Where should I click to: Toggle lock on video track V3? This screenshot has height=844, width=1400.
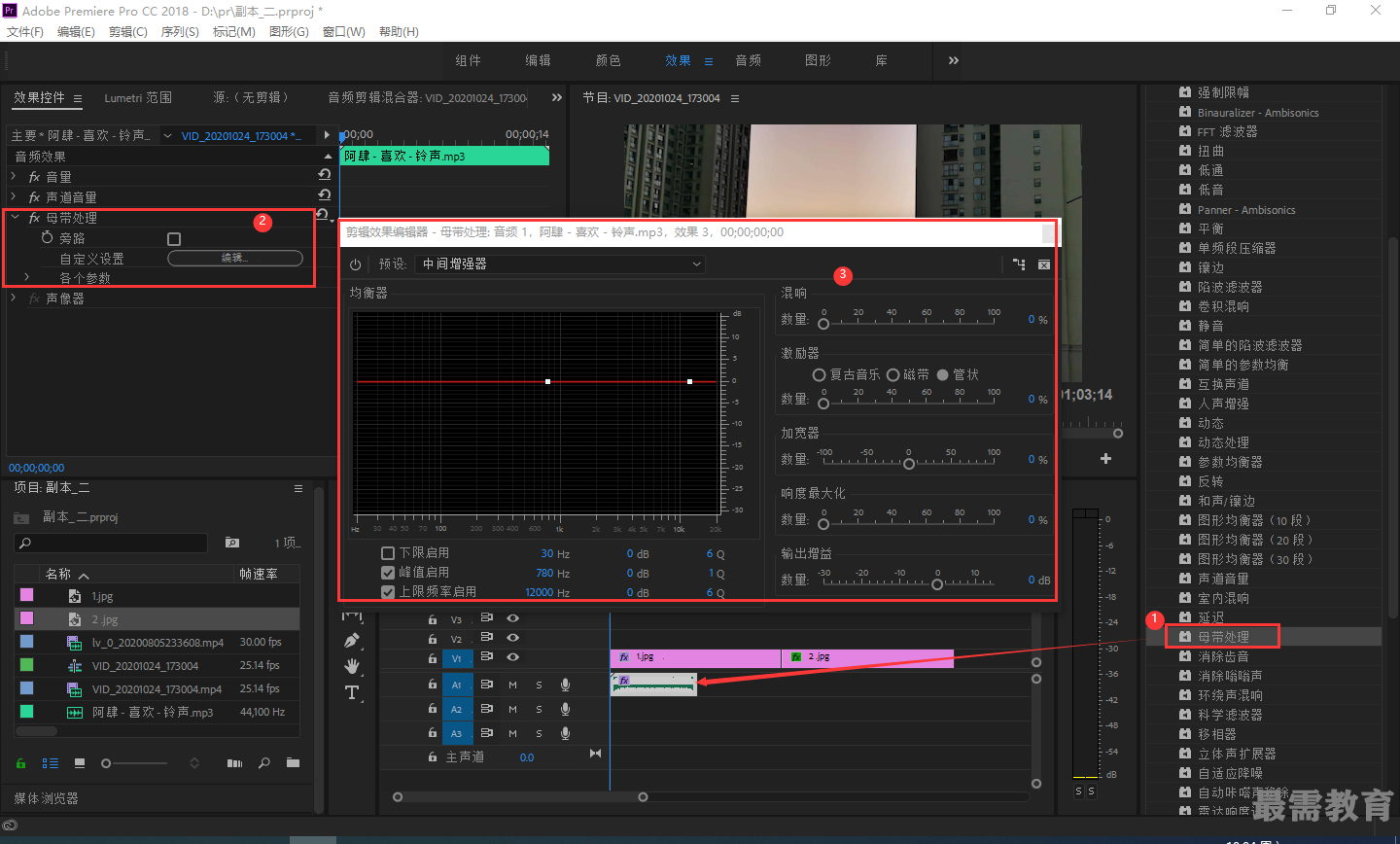(433, 619)
